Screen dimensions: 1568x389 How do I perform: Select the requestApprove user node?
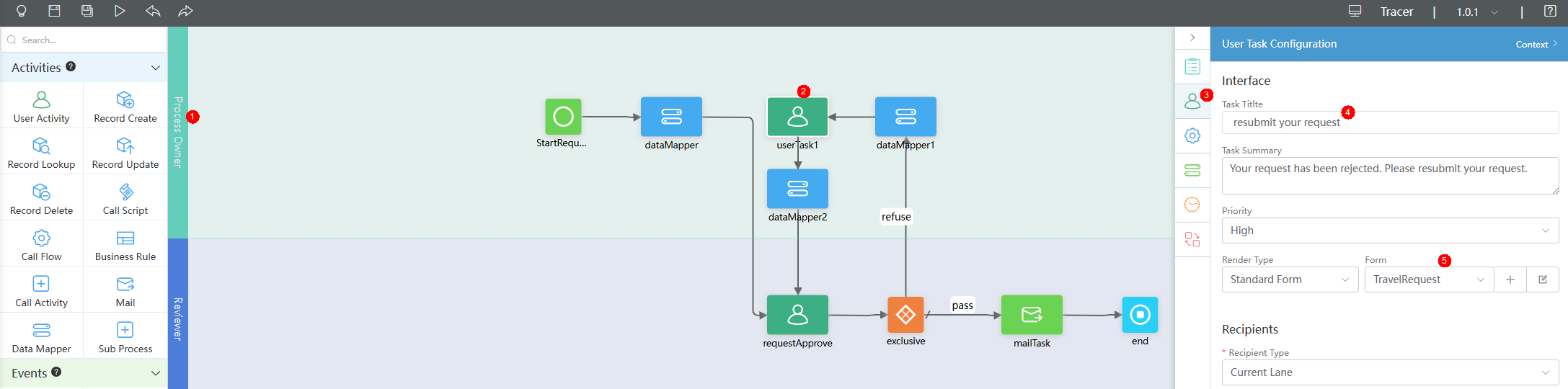coord(797,315)
